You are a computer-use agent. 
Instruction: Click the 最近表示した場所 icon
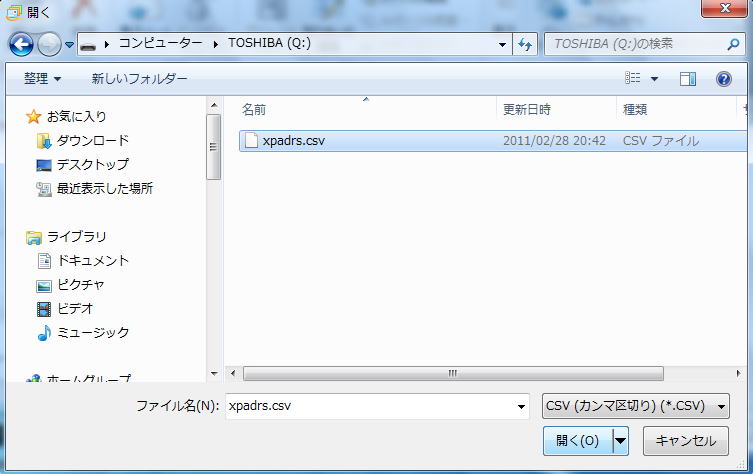click(x=44, y=189)
